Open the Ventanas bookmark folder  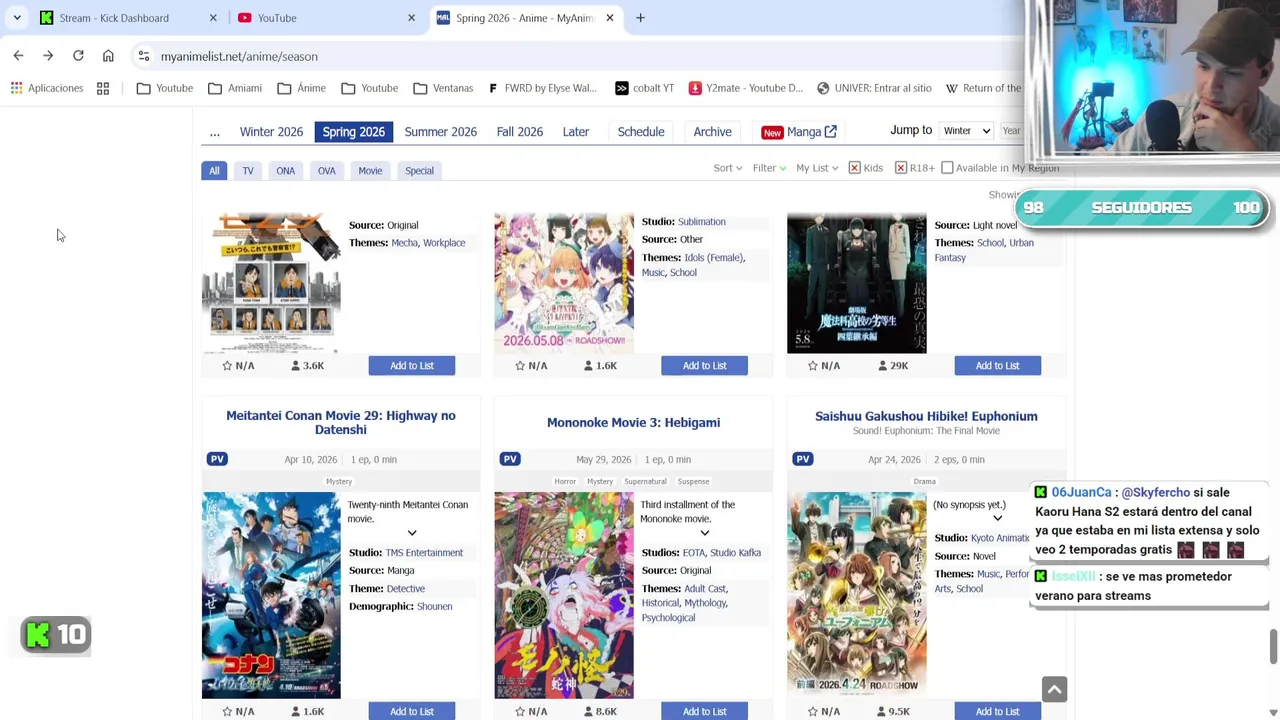coord(443,88)
